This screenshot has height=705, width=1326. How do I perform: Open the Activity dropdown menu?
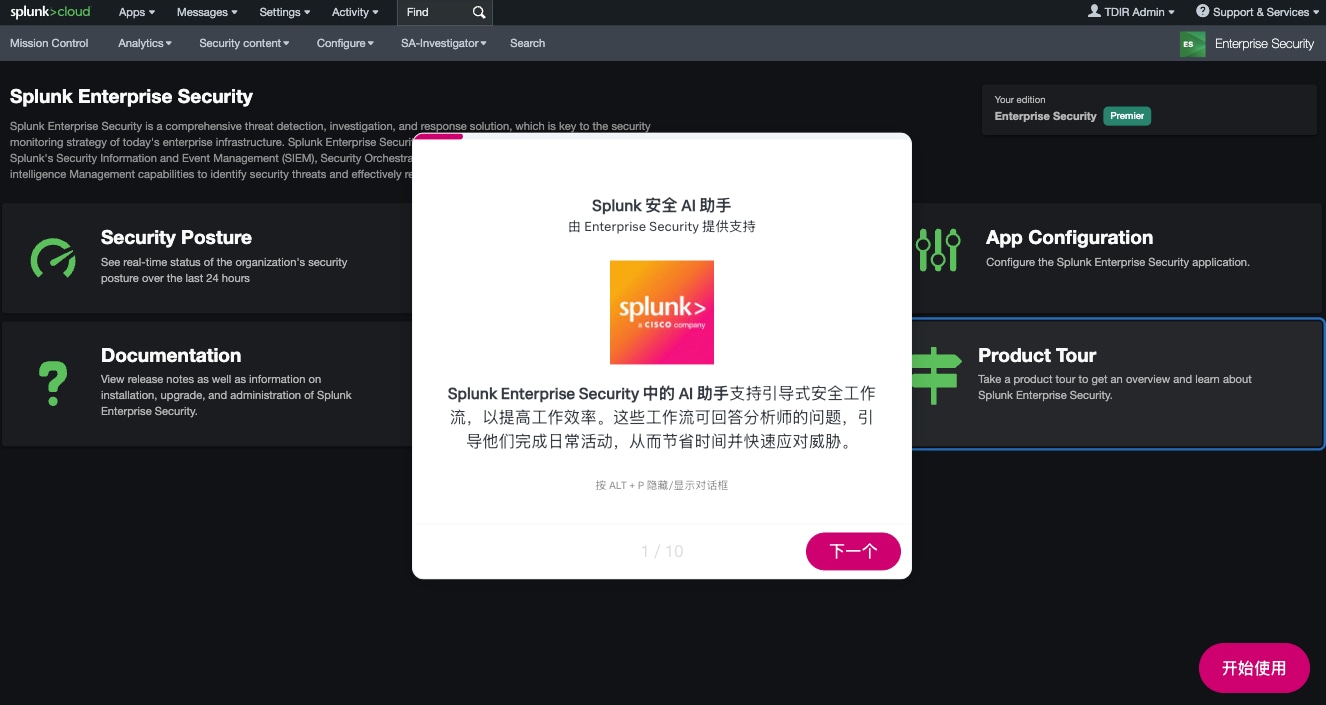355,12
